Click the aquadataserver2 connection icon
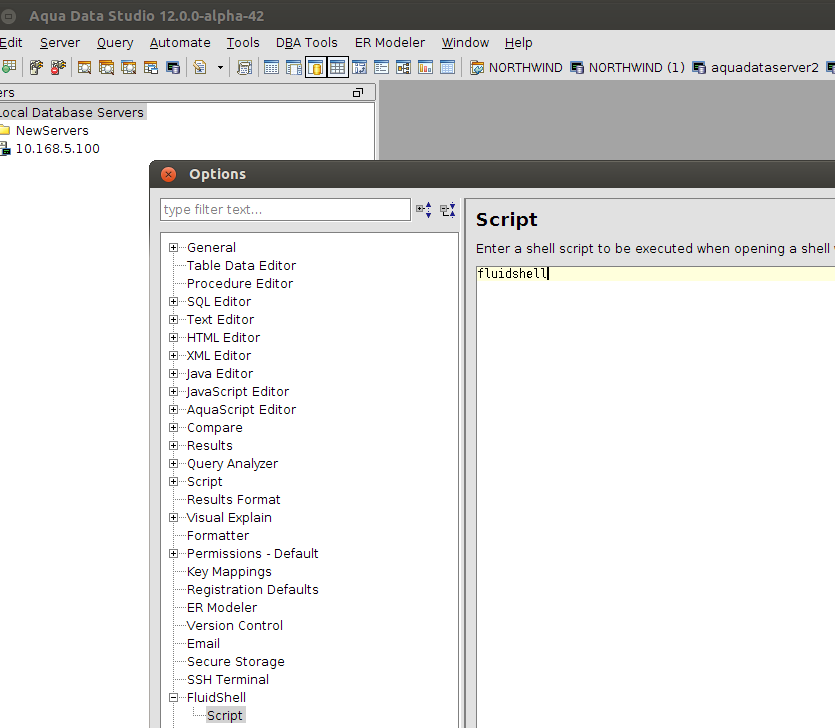835x728 pixels. (x=699, y=68)
